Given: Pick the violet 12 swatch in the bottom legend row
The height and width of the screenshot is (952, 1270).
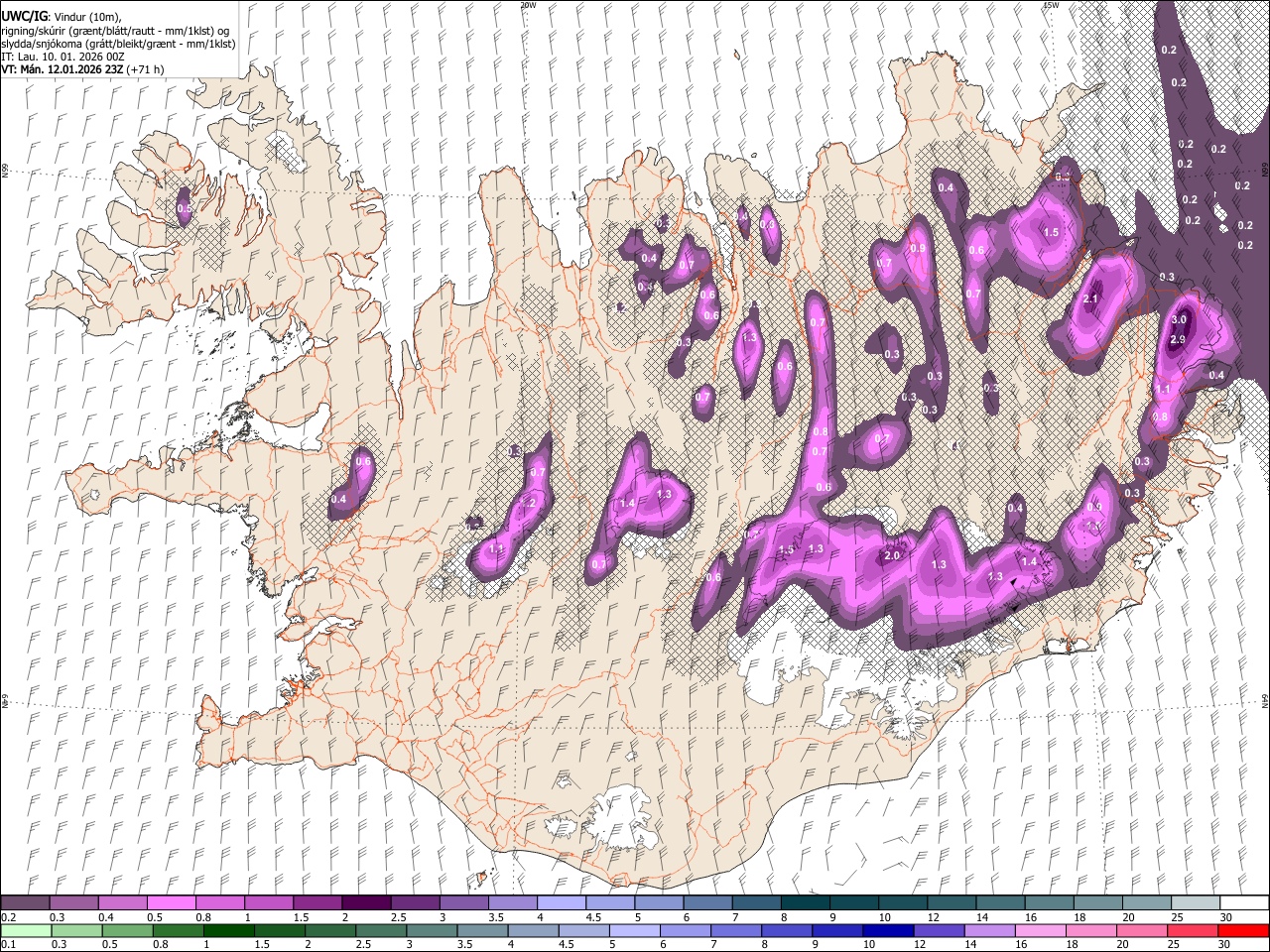Looking at the screenshot, I should (x=938, y=930).
